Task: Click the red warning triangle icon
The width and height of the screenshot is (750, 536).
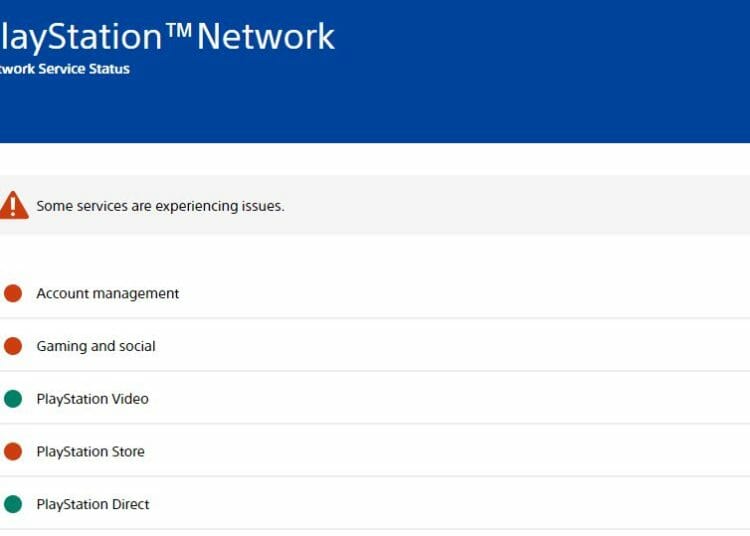Action: click(x=13, y=205)
